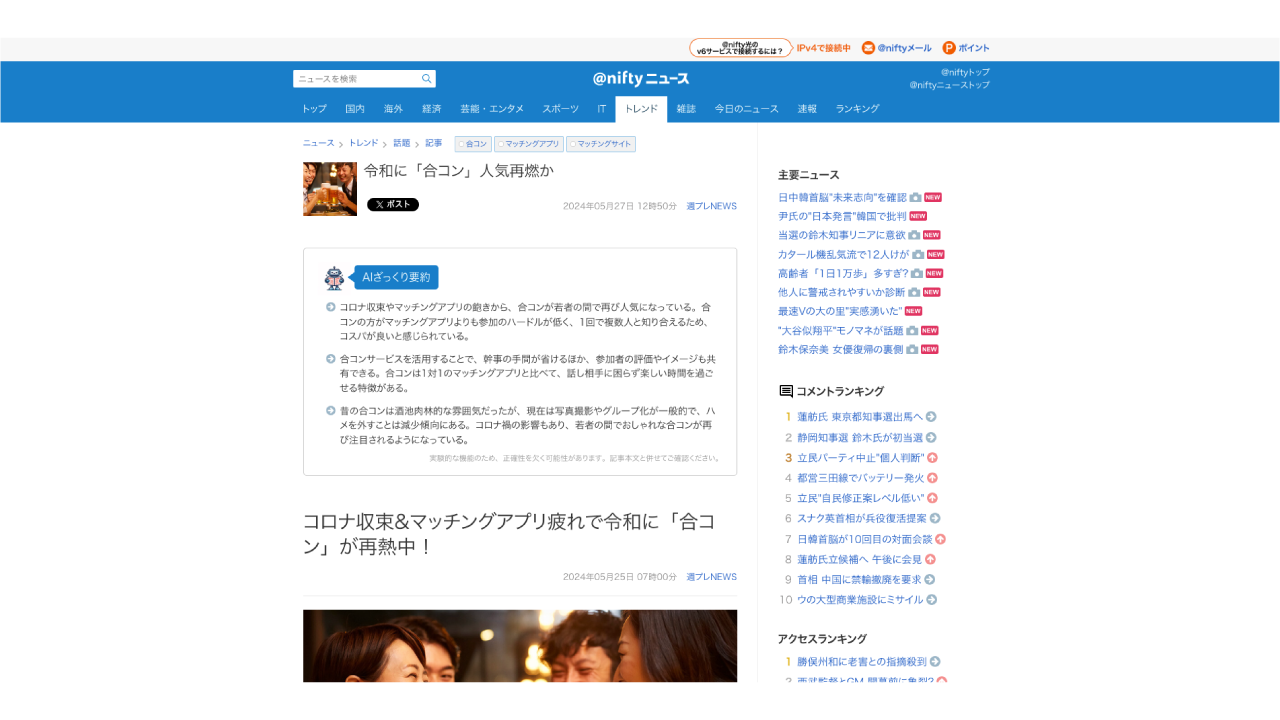Click the news search input field
This screenshot has width=1280, height=720.
click(x=357, y=79)
